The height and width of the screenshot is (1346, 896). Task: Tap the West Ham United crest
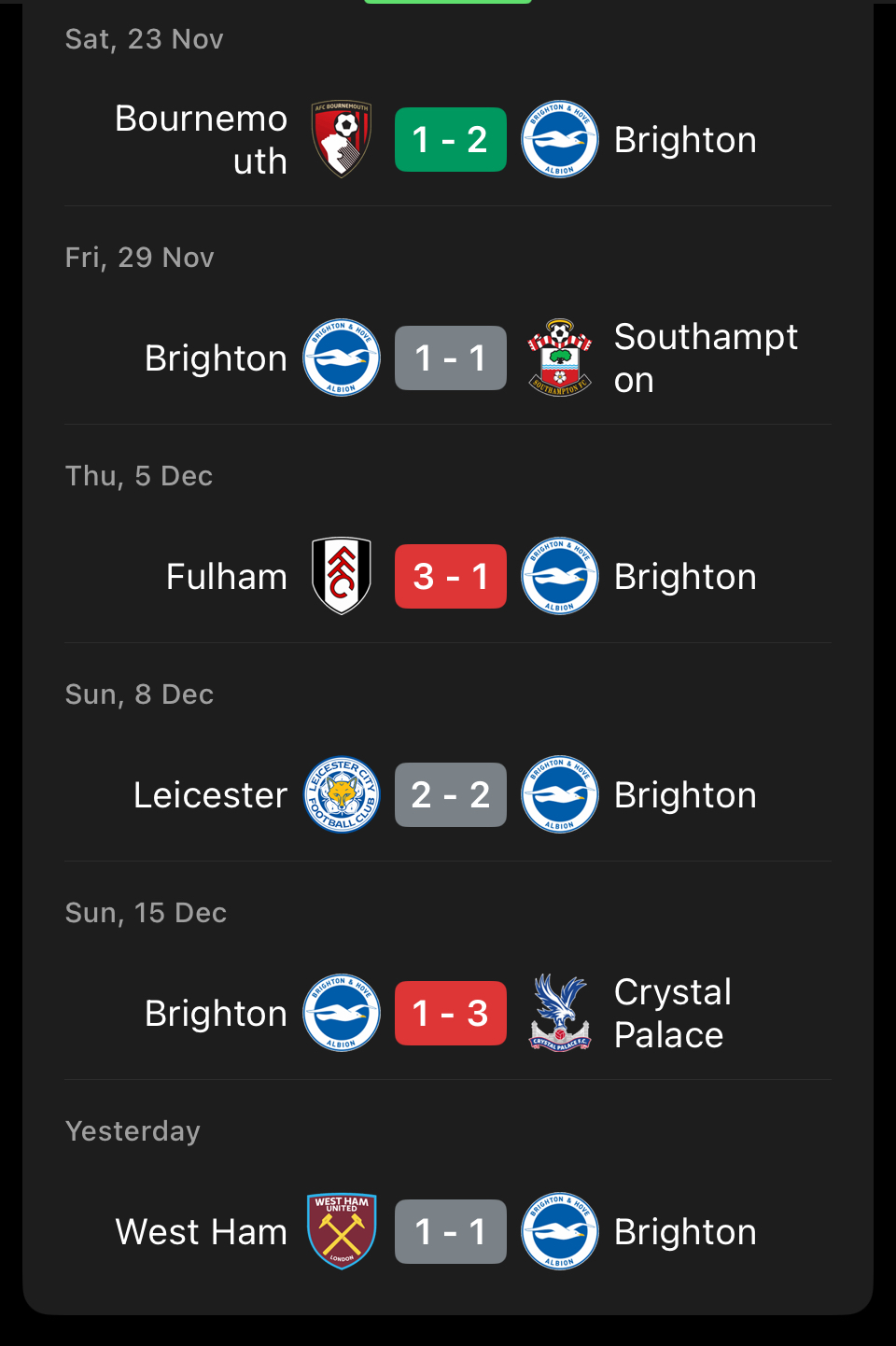tap(342, 1231)
